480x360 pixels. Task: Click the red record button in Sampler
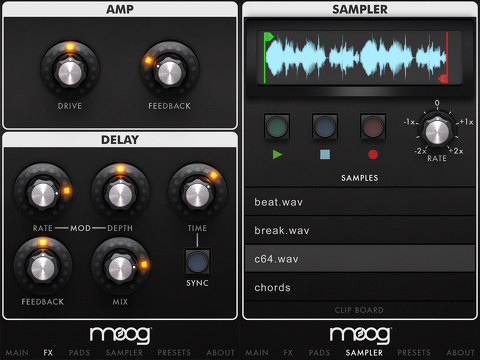tap(373, 126)
